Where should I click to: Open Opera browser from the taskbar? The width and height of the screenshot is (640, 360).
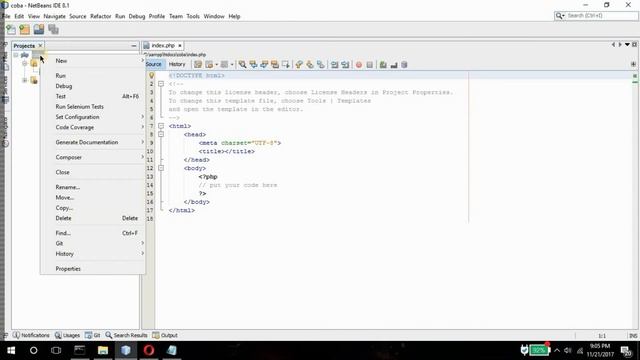149,350
